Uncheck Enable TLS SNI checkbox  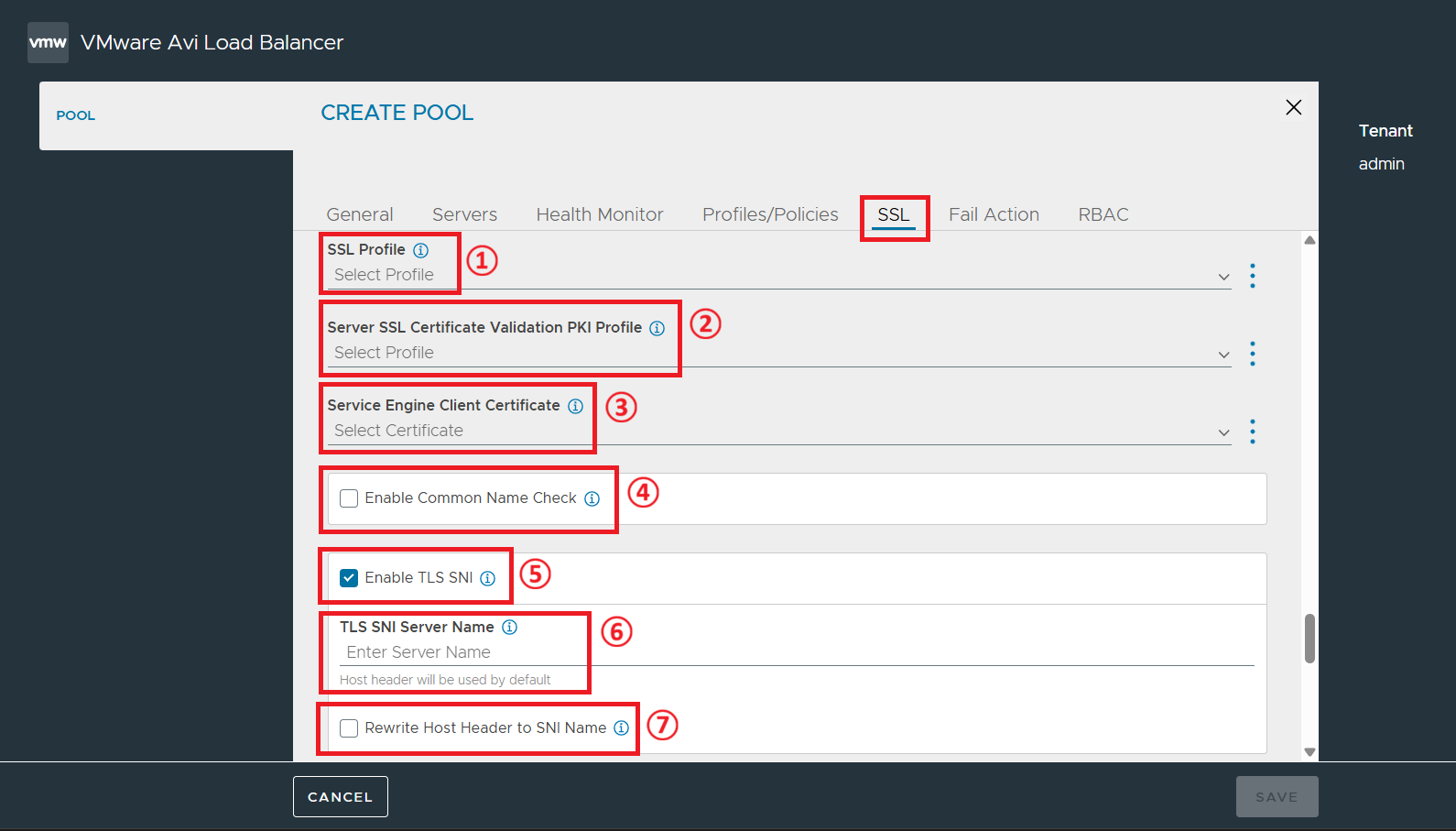(x=349, y=578)
